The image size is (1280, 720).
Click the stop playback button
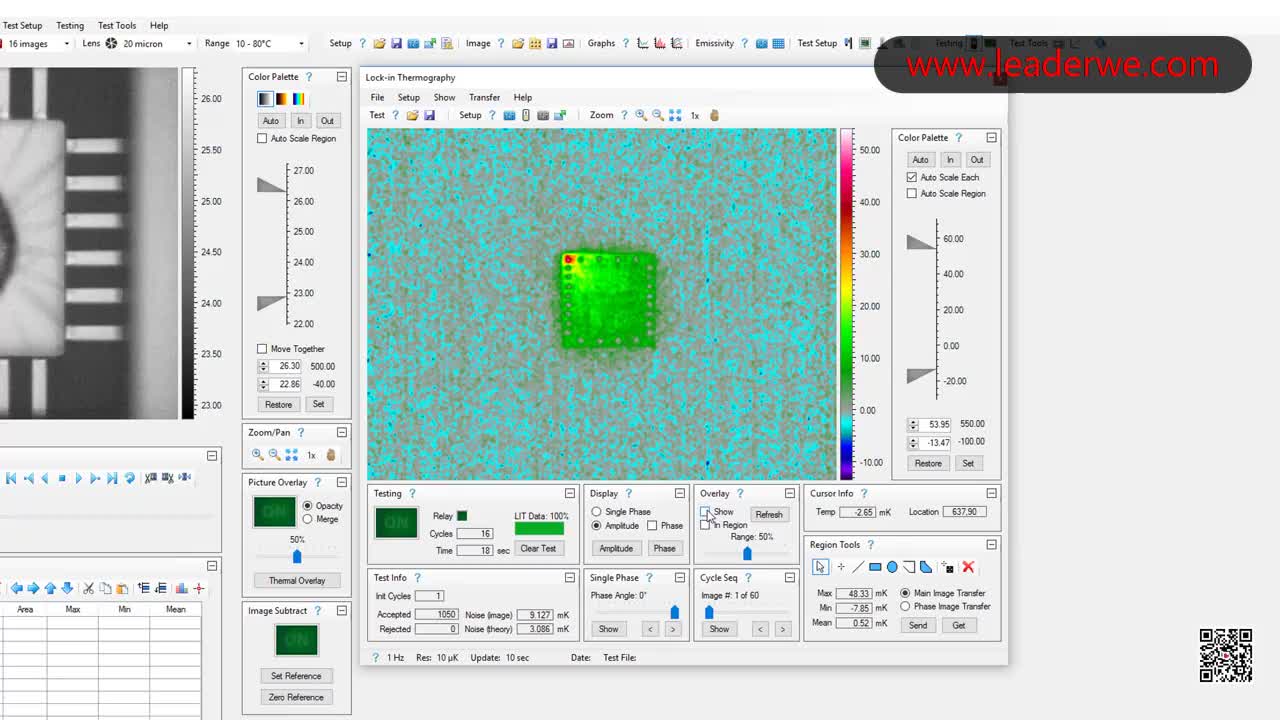pos(62,478)
